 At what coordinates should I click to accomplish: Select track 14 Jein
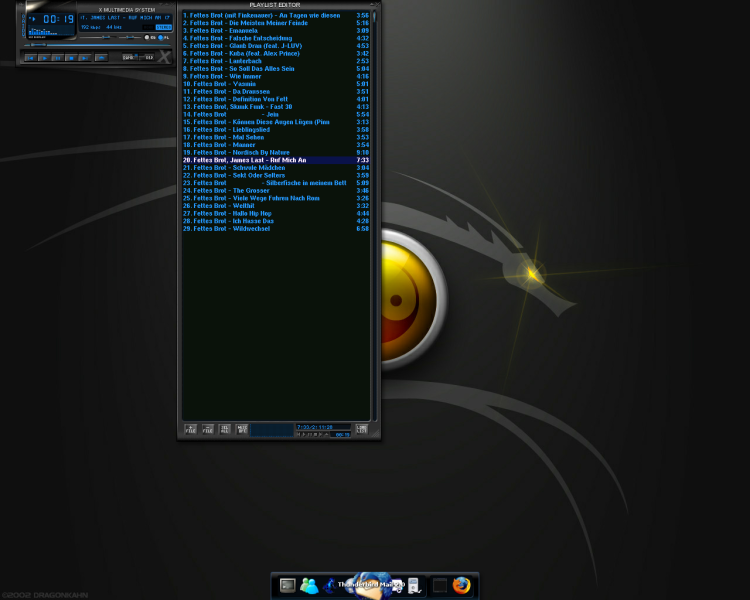click(x=276, y=114)
